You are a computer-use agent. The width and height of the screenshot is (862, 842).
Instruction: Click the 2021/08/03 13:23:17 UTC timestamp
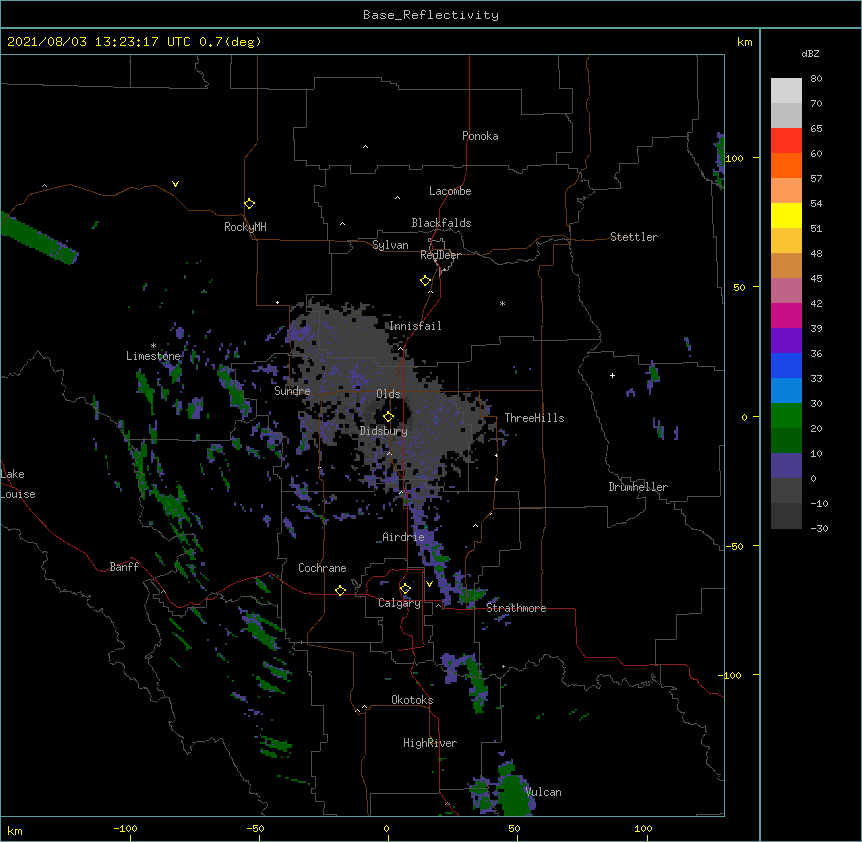99,42
